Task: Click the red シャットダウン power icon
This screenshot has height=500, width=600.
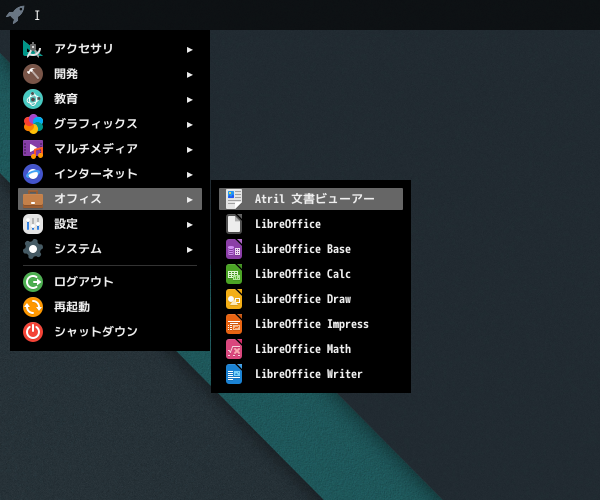Action: click(x=33, y=332)
